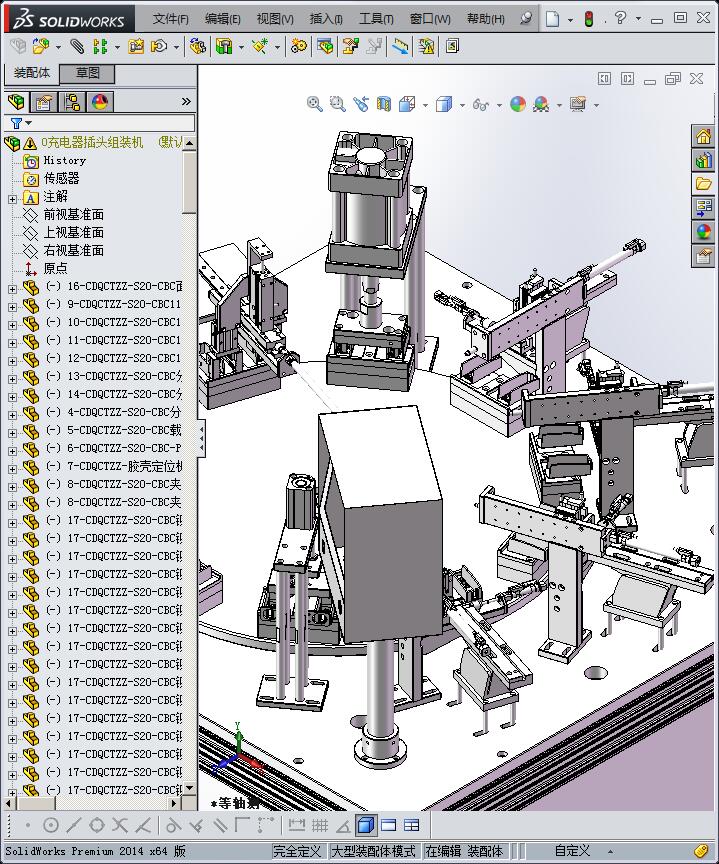Viewport: 719px width, 864px height.
Task: Click the status bar tag icon
Action: point(700,851)
